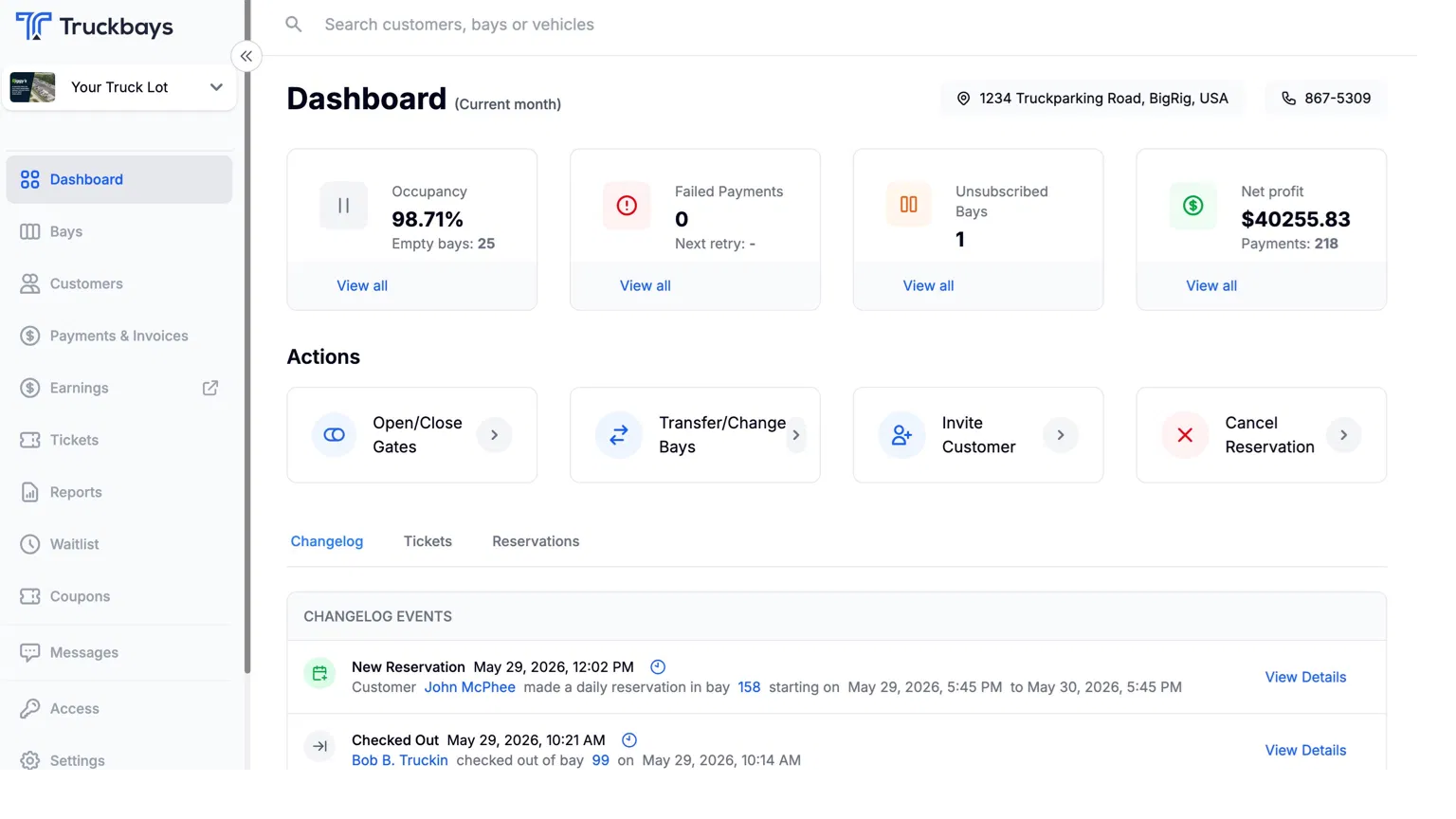Click the Open/Close Gates toggle icon
The width and height of the screenshot is (1456, 819).
[335, 435]
